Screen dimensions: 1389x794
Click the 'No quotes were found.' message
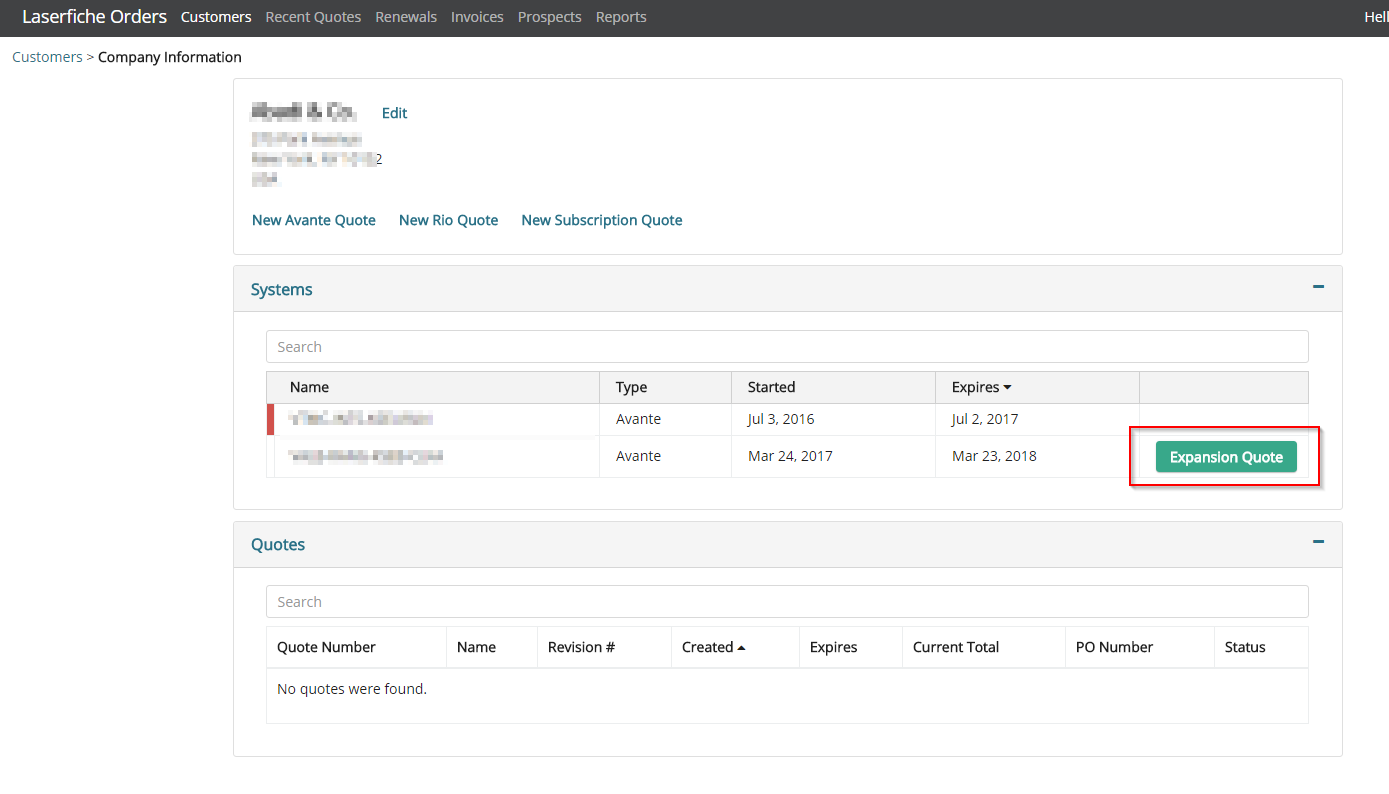point(352,689)
